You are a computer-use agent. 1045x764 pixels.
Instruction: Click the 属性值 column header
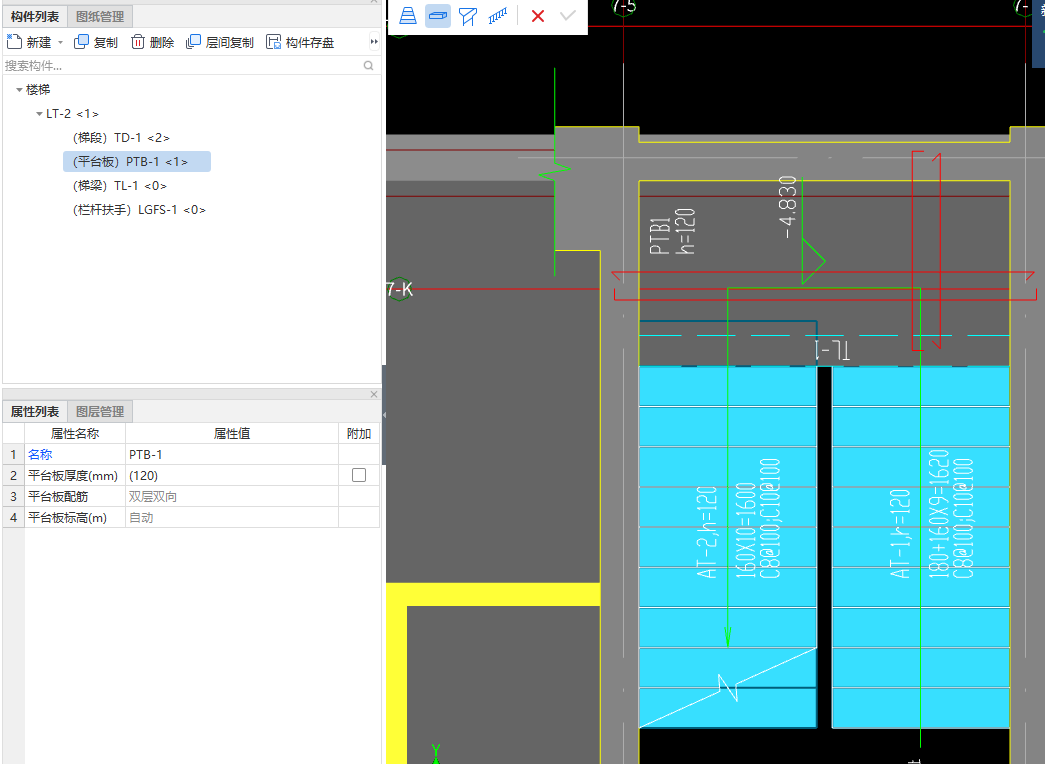232,433
